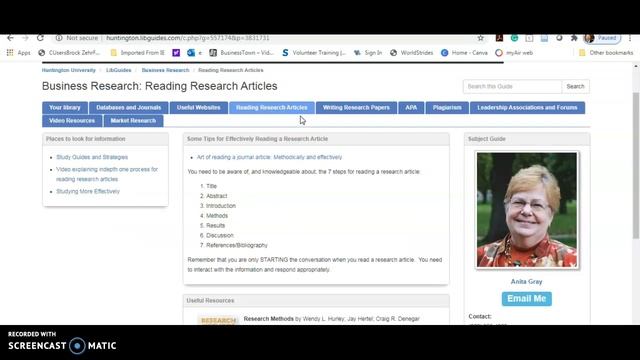The height and width of the screenshot is (360, 640).
Task: Click the 'Discussion' list item text
Action: [x=220, y=236]
